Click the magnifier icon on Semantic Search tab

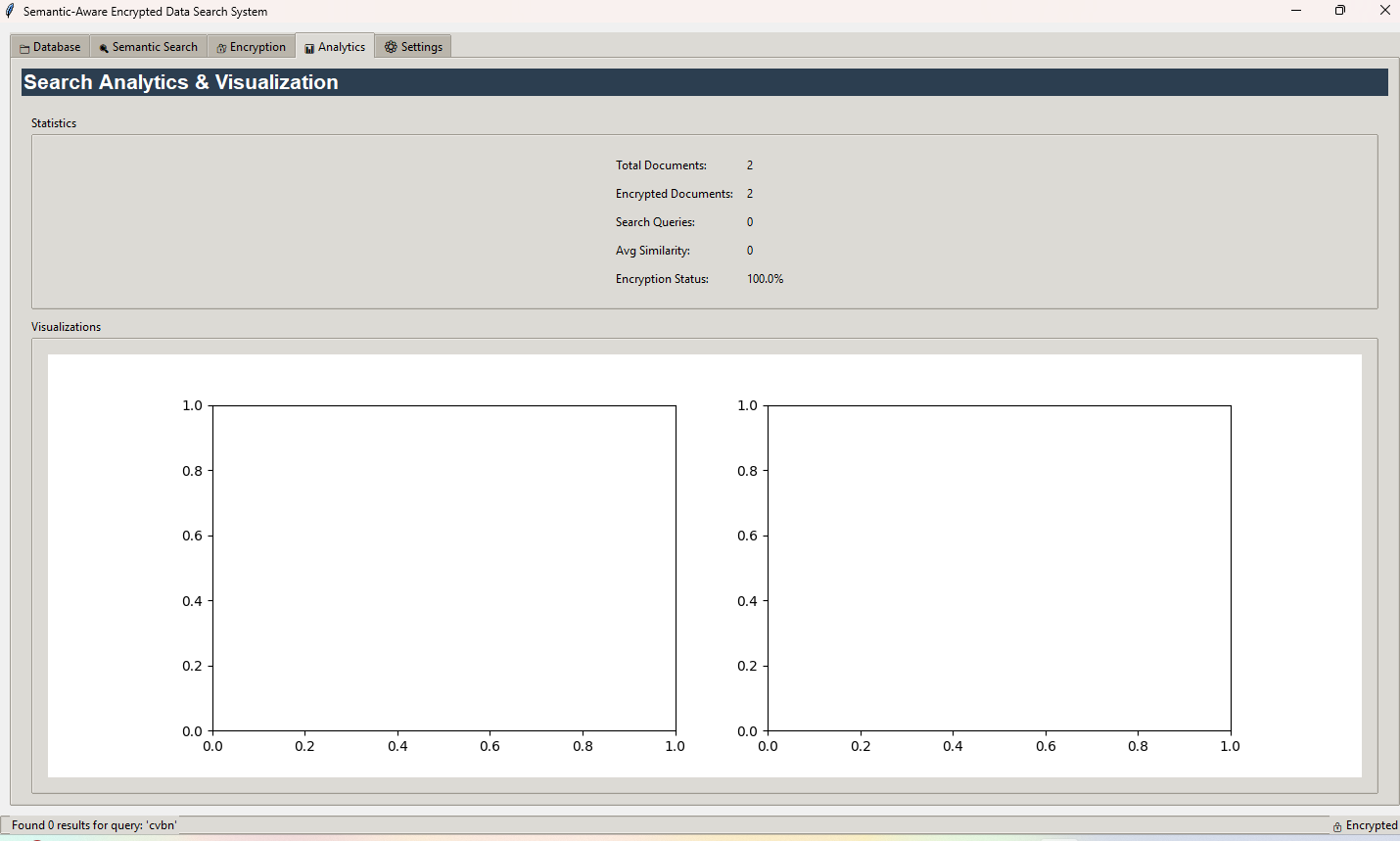click(x=104, y=48)
